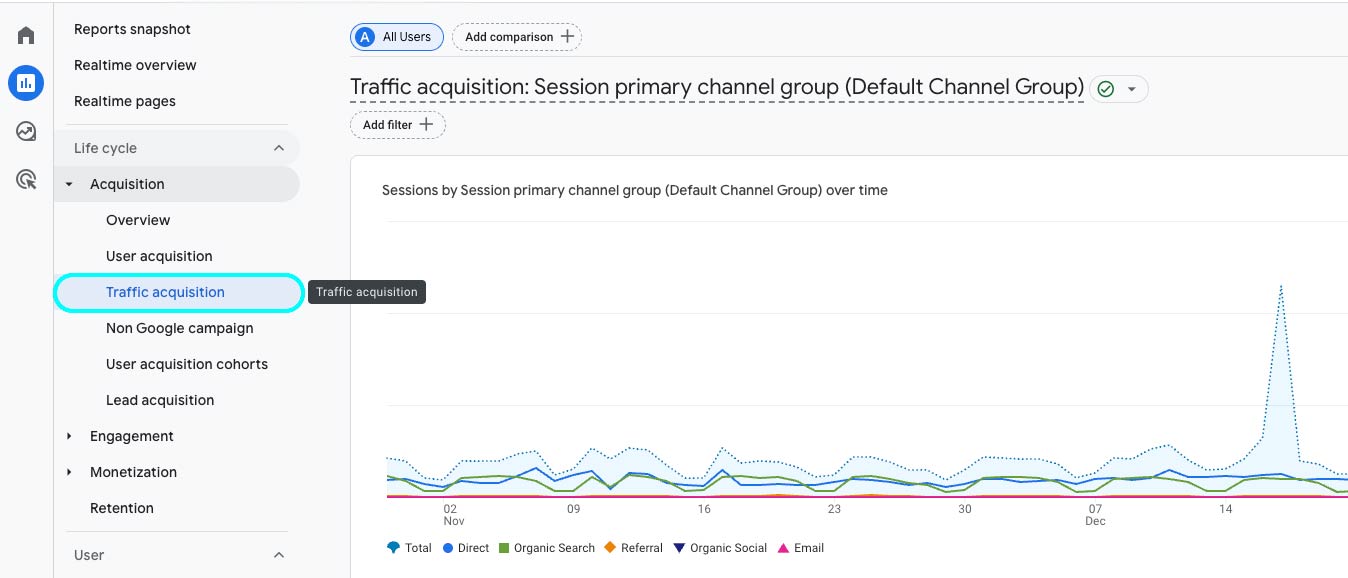Open the Explore icon in left rail

26,131
